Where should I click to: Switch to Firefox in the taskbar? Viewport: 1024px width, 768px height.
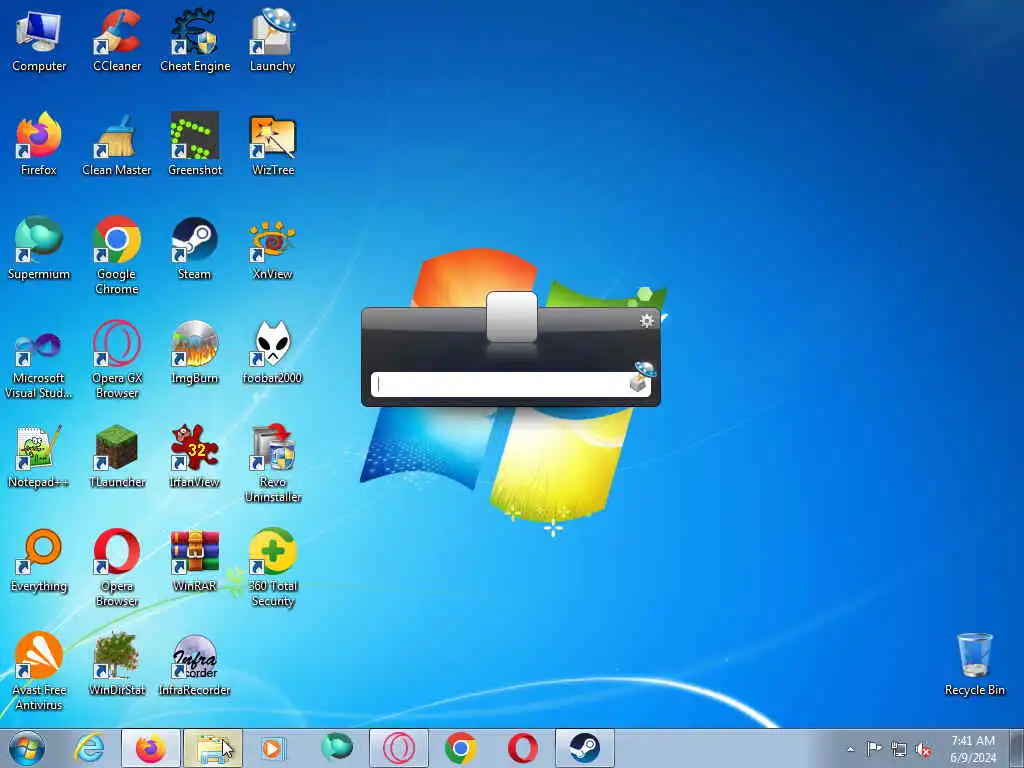pos(151,748)
